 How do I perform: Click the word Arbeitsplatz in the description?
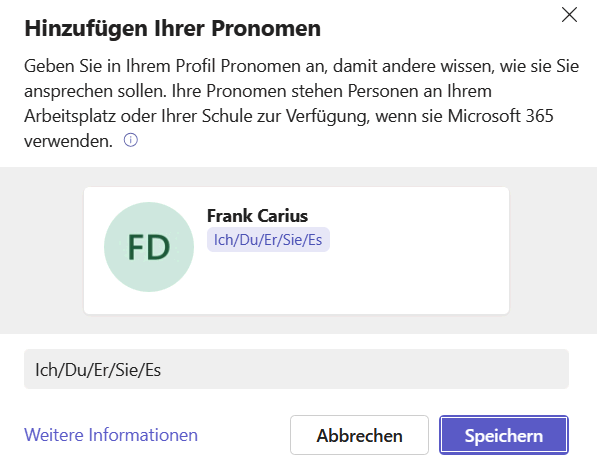coord(70,116)
